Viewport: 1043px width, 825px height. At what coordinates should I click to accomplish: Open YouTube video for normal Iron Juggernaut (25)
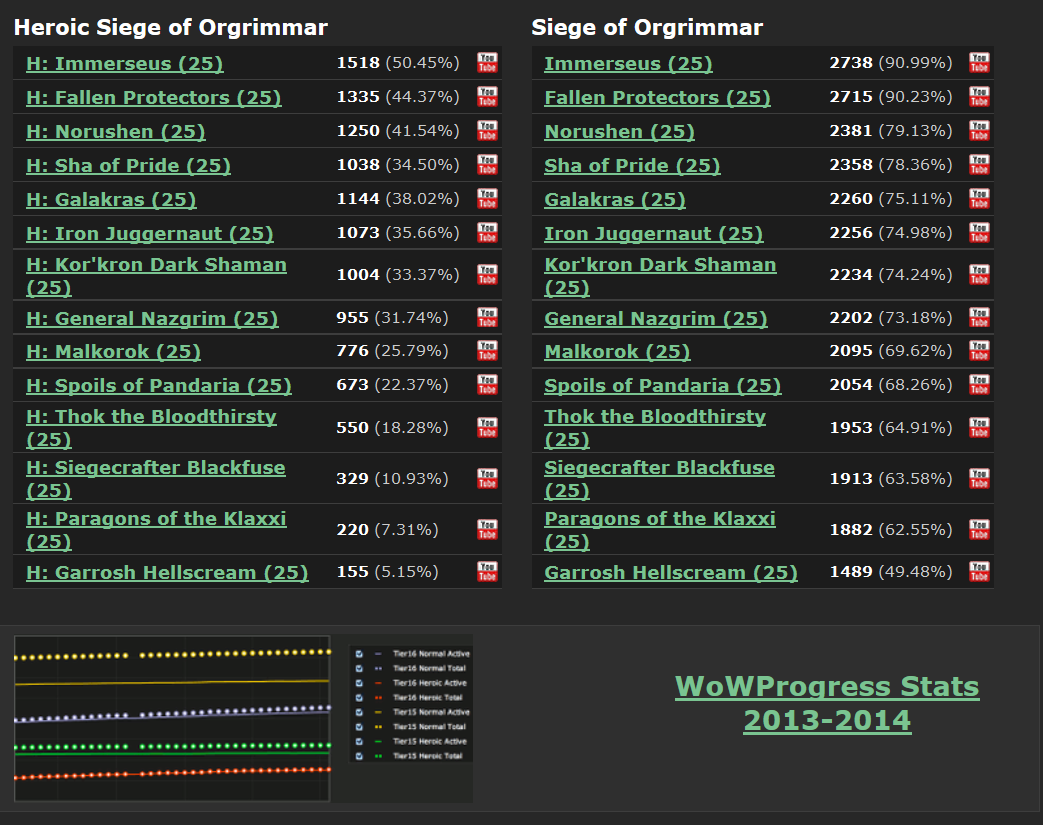tap(979, 233)
